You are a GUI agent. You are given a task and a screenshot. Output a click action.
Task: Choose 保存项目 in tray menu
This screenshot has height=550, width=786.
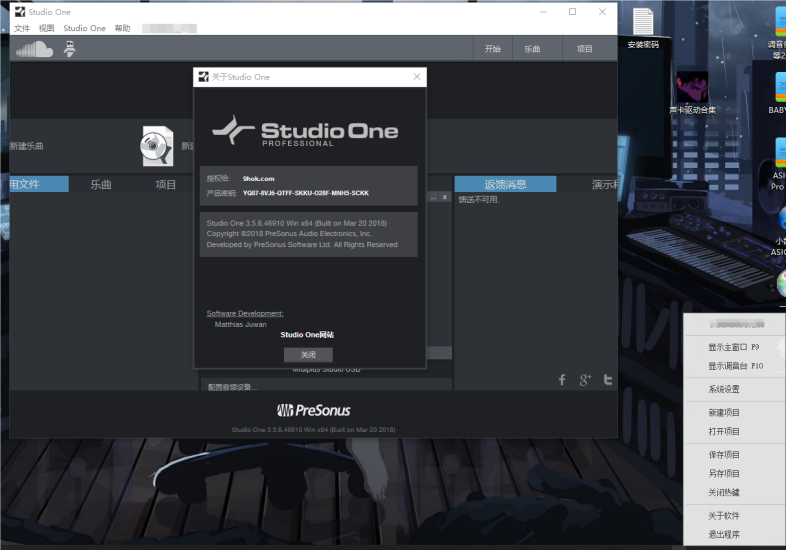[x=723, y=455]
